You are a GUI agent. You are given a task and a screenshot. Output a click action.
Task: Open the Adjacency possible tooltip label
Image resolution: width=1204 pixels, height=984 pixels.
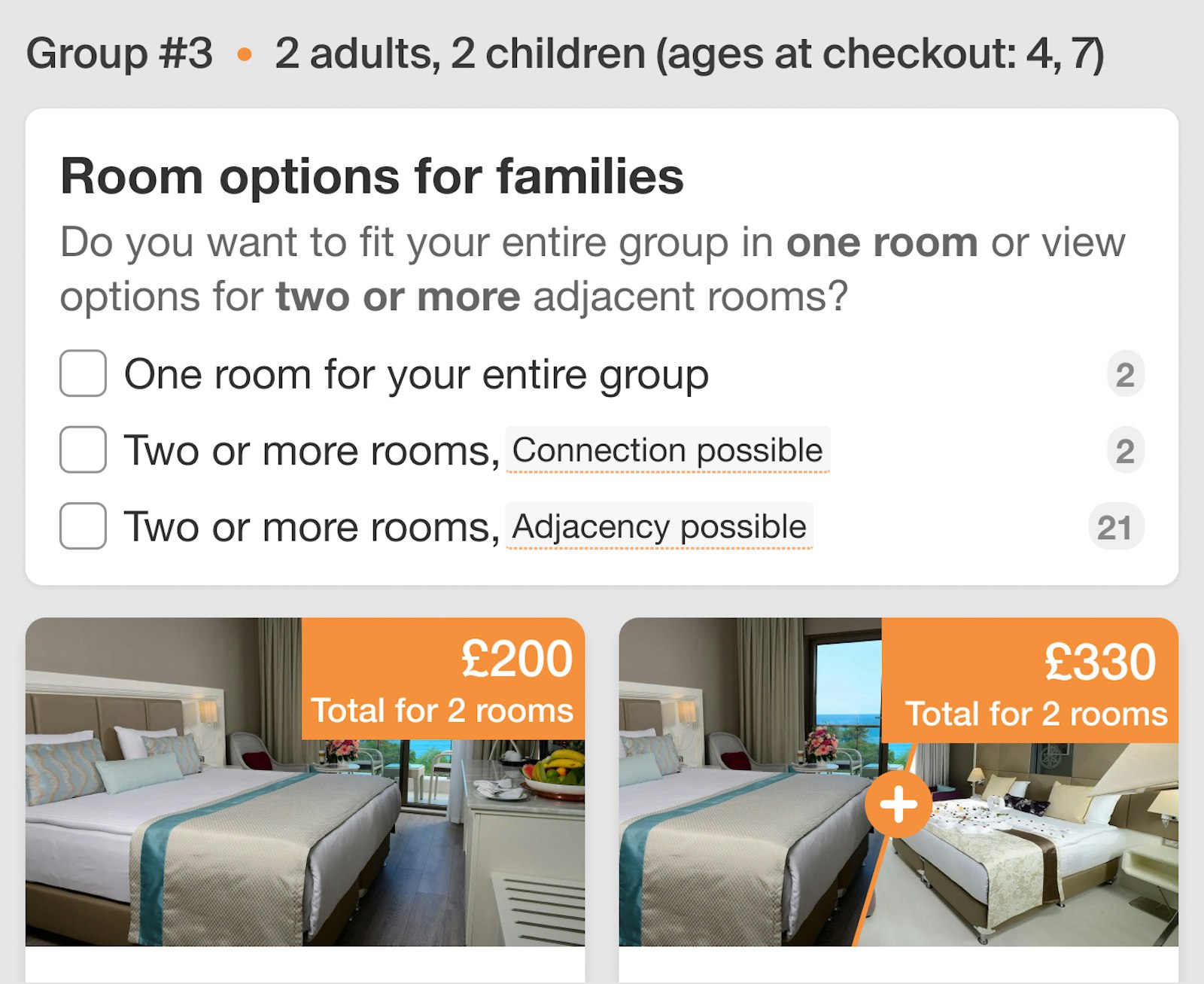(659, 526)
